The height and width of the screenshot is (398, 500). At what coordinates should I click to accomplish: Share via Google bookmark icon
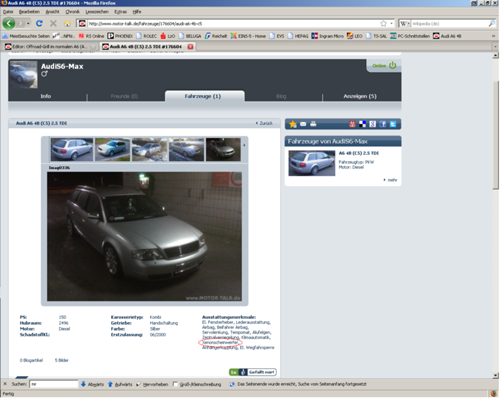coord(373,124)
